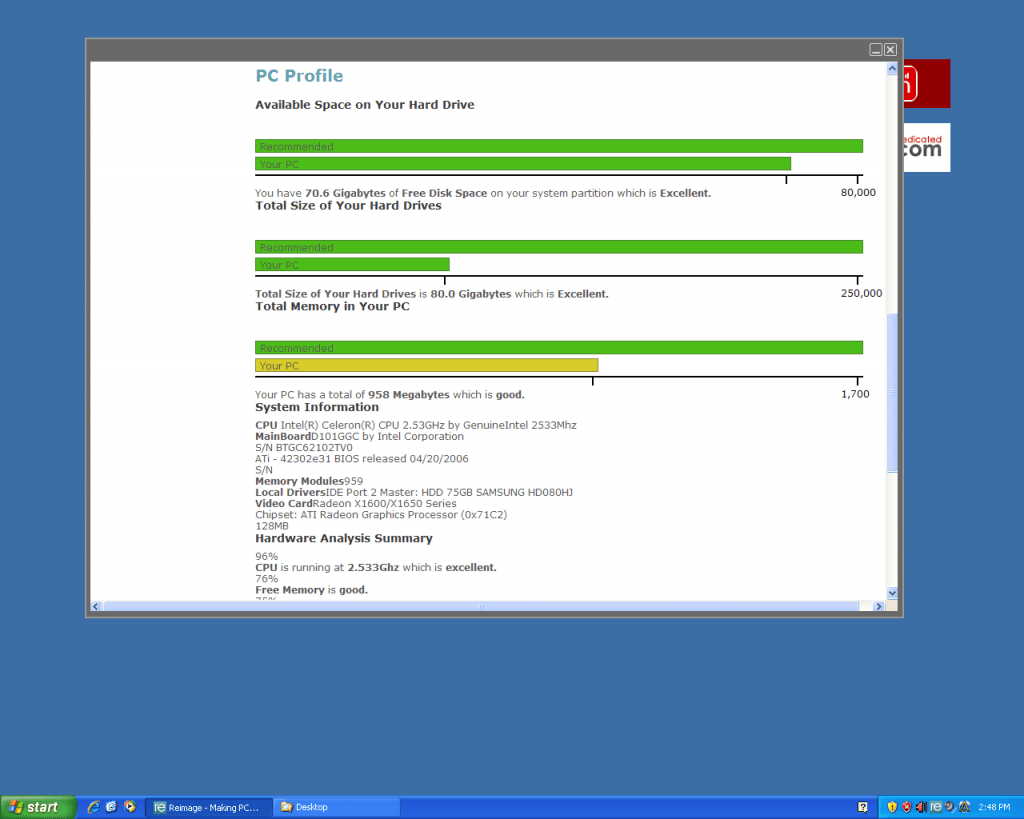
Task: Click the speaker volume icon in the tray
Action: point(920,807)
